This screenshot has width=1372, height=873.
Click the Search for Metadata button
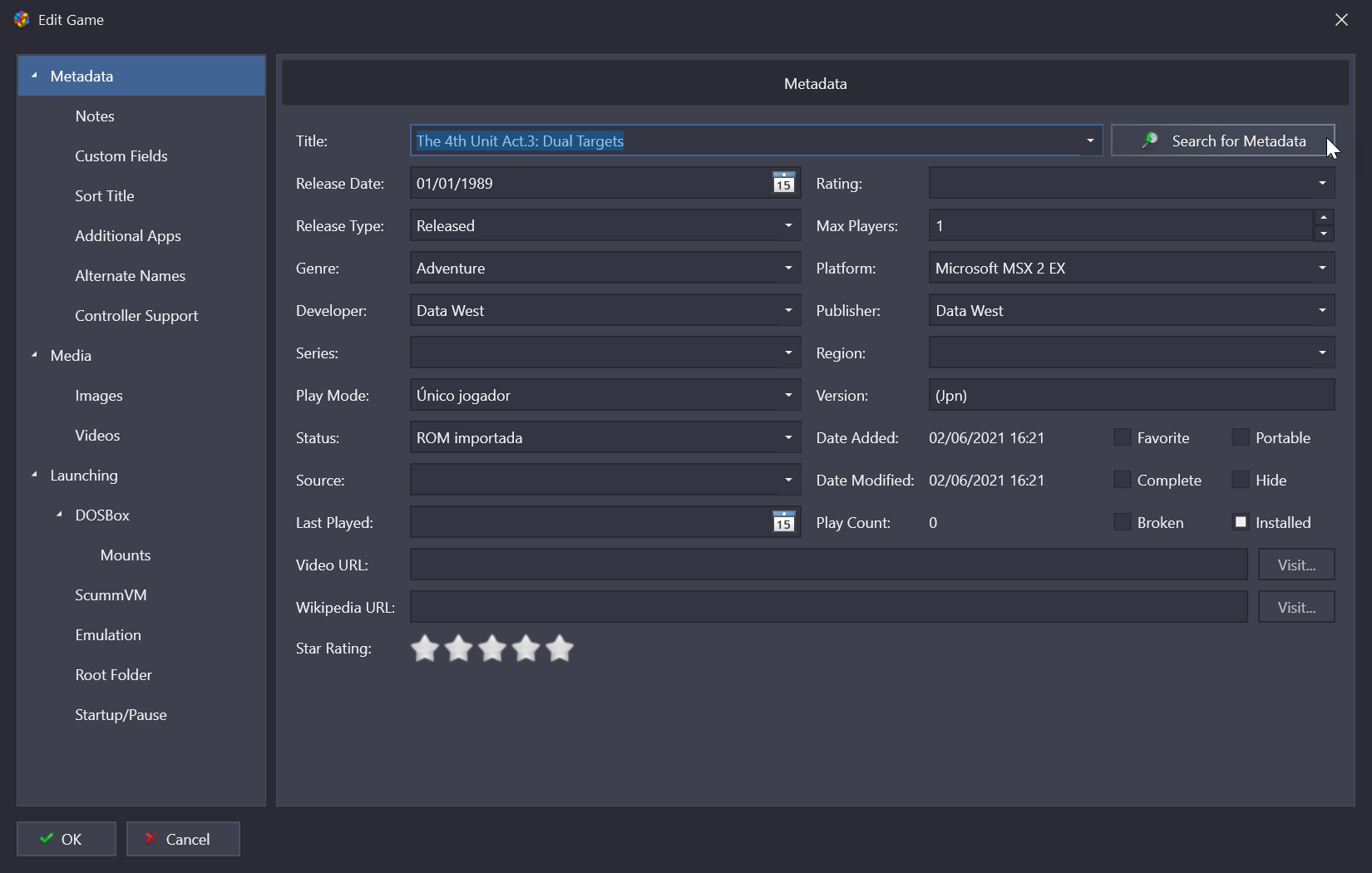(x=1222, y=141)
